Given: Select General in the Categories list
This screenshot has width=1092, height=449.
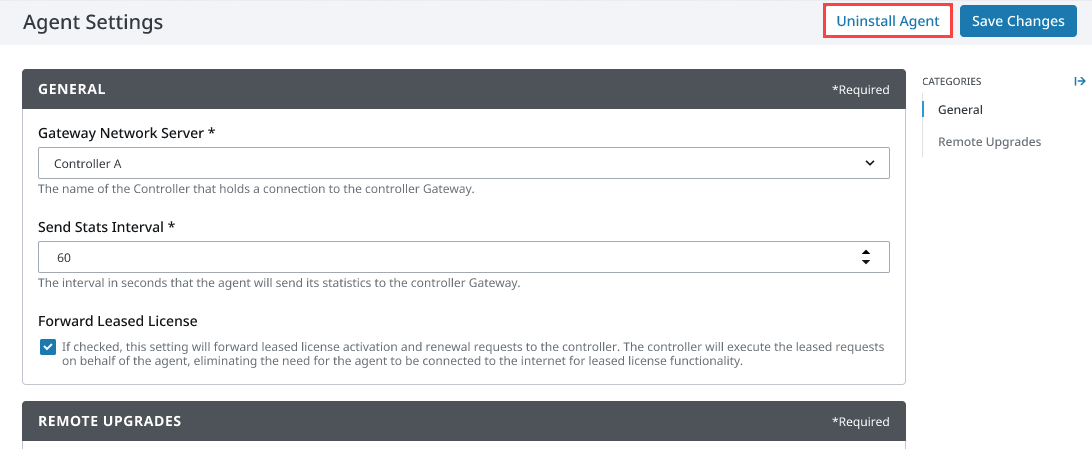Looking at the screenshot, I should [960, 110].
